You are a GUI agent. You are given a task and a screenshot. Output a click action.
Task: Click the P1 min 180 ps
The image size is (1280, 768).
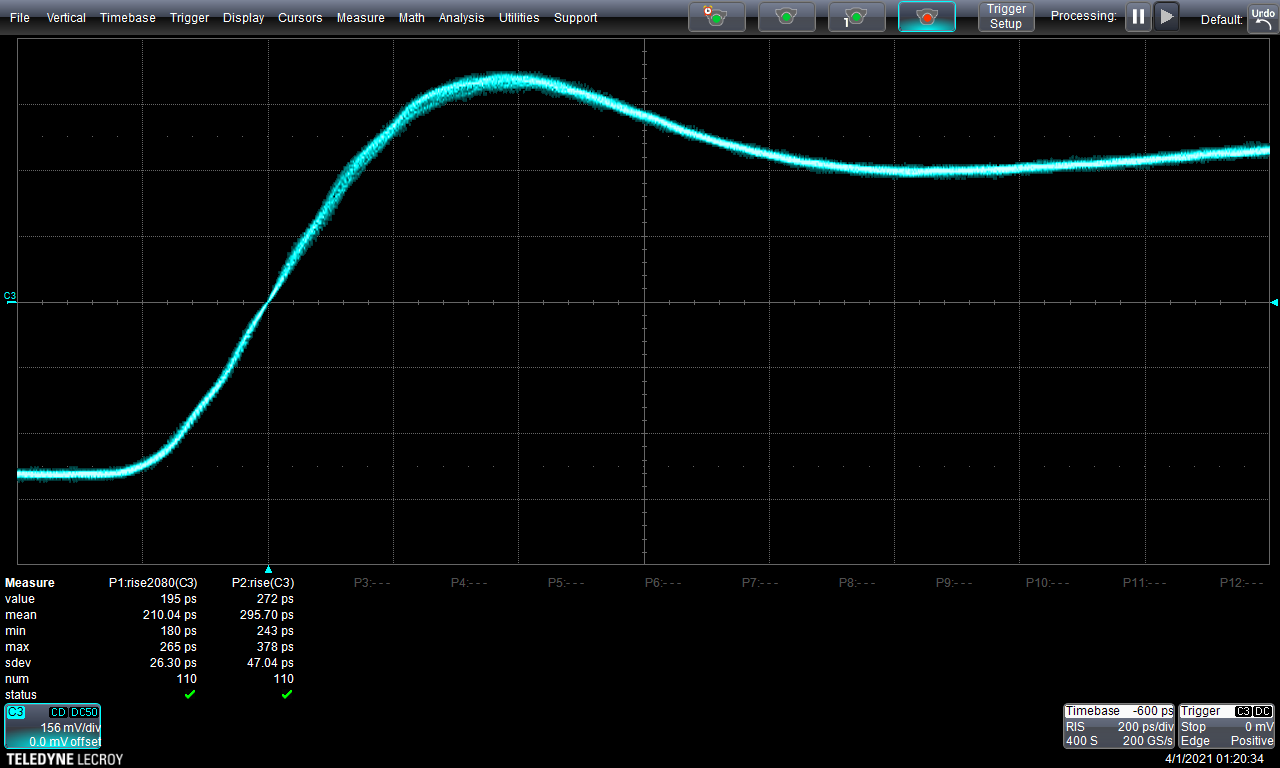[180, 631]
